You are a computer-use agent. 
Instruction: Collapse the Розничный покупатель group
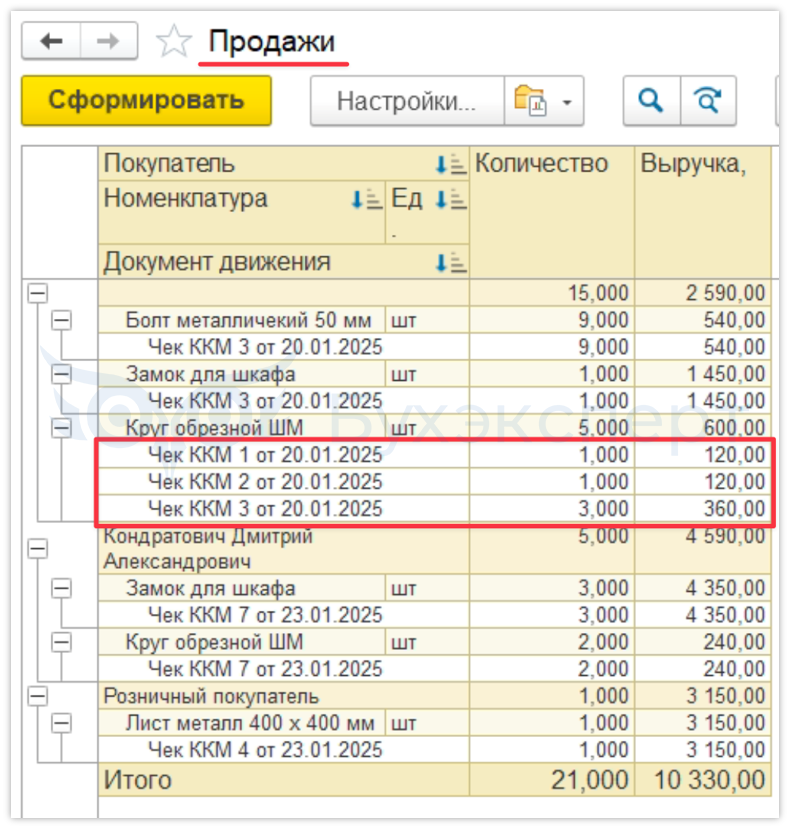tap(38, 696)
